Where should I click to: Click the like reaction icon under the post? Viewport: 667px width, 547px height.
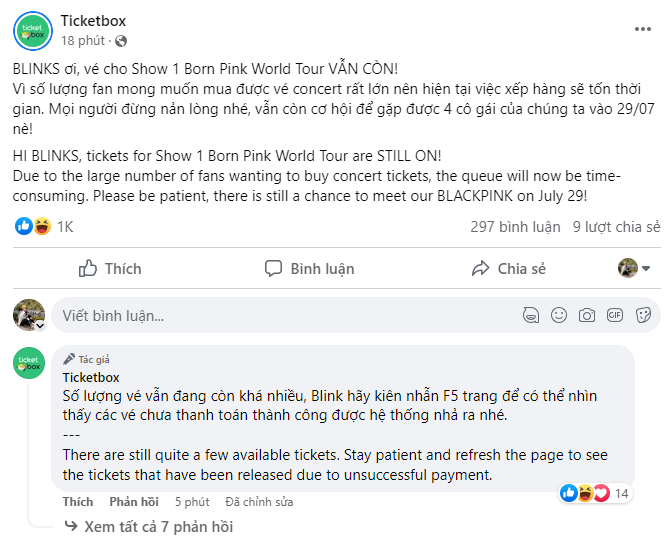[x=23, y=227]
